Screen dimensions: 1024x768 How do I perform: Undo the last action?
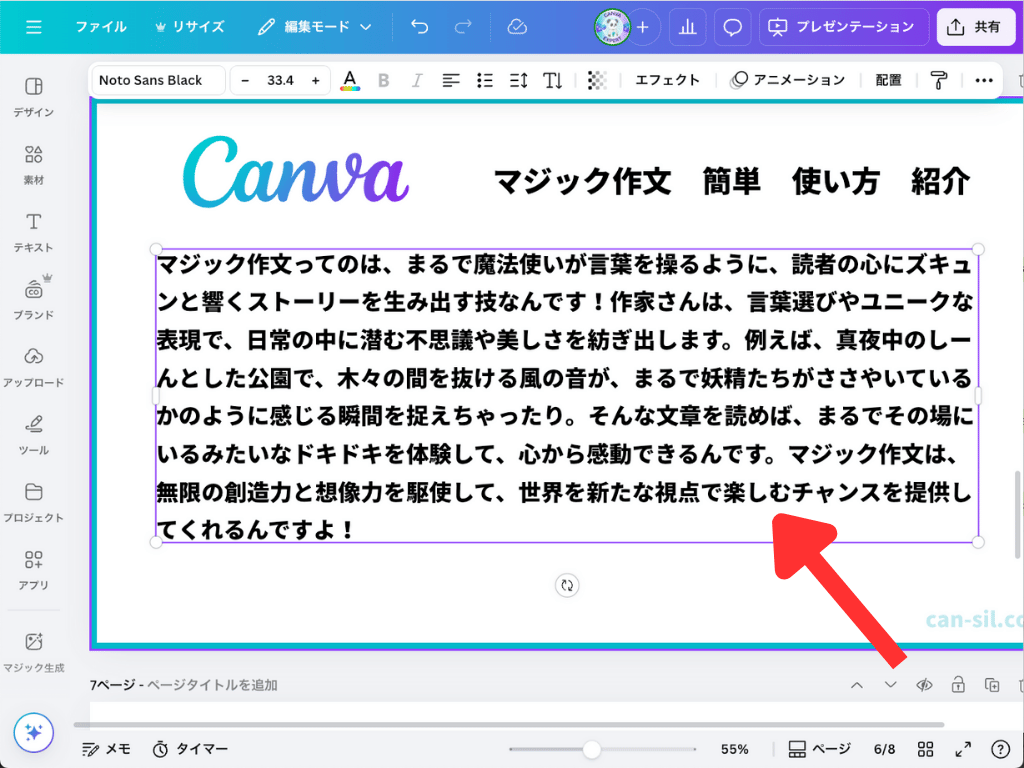(x=419, y=27)
